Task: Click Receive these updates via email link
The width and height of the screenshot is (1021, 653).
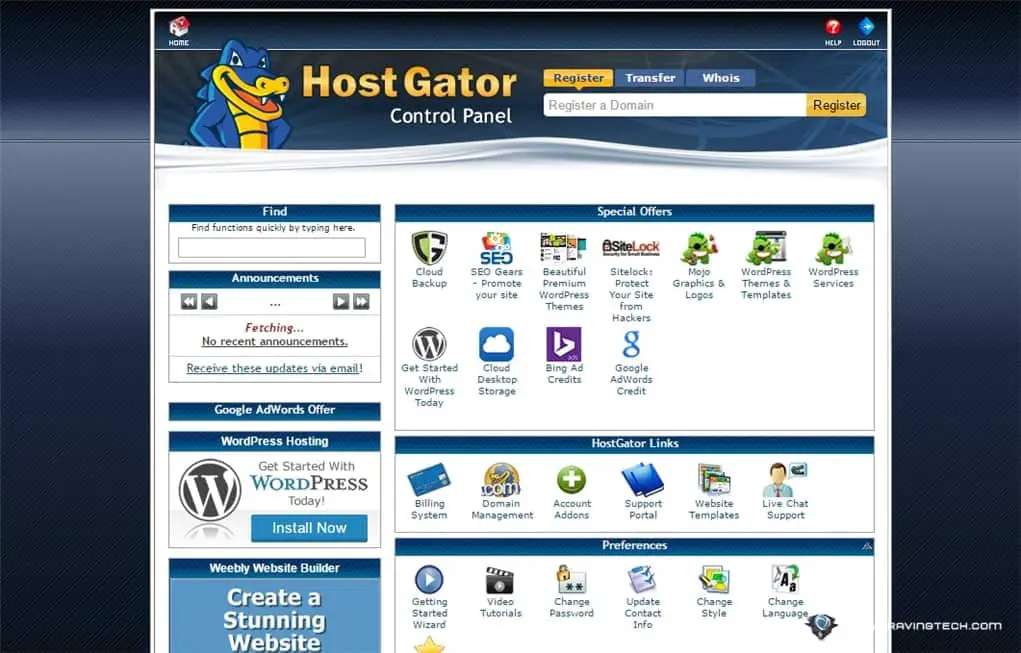Action: tap(273, 368)
